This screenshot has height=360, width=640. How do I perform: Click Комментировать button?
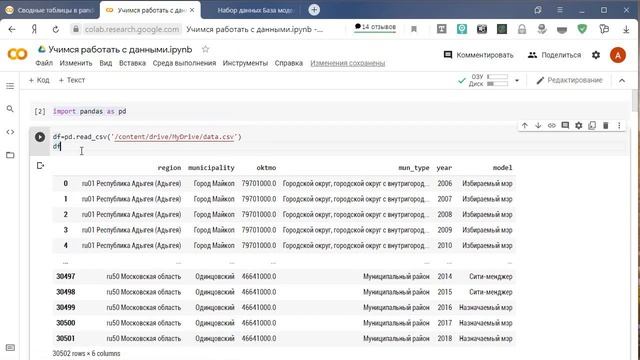478,55
